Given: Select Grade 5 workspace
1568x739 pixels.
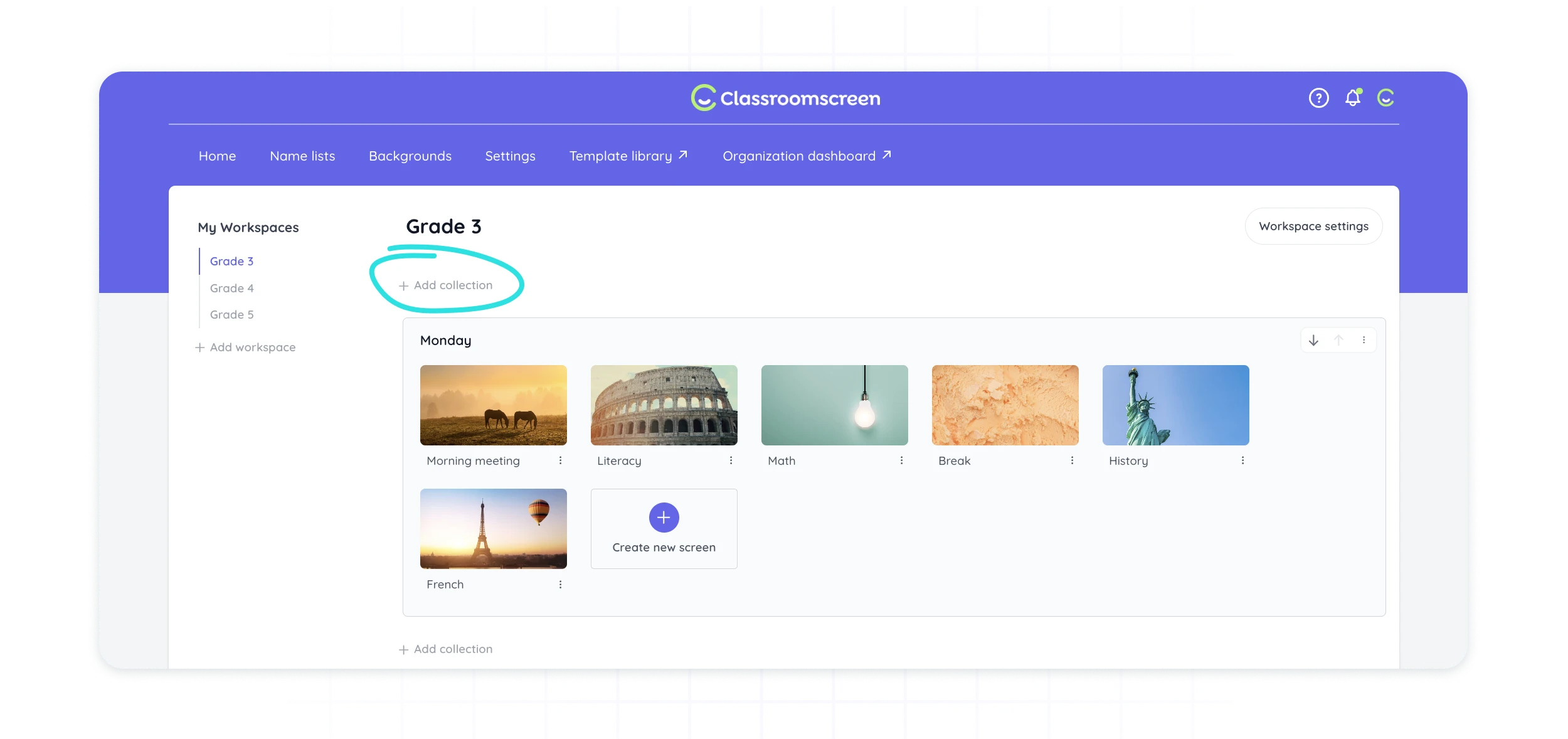Looking at the screenshot, I should (231, 314).
